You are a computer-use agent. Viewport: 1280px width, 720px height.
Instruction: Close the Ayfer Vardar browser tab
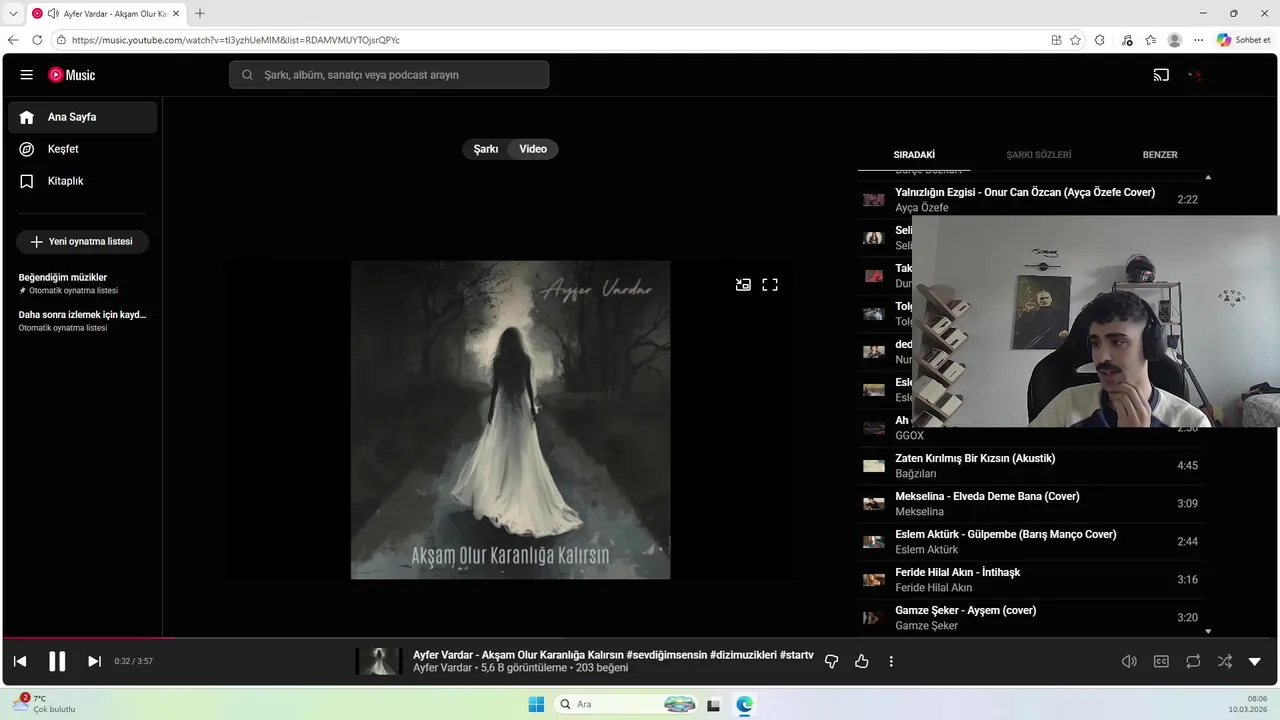(177, 13)
